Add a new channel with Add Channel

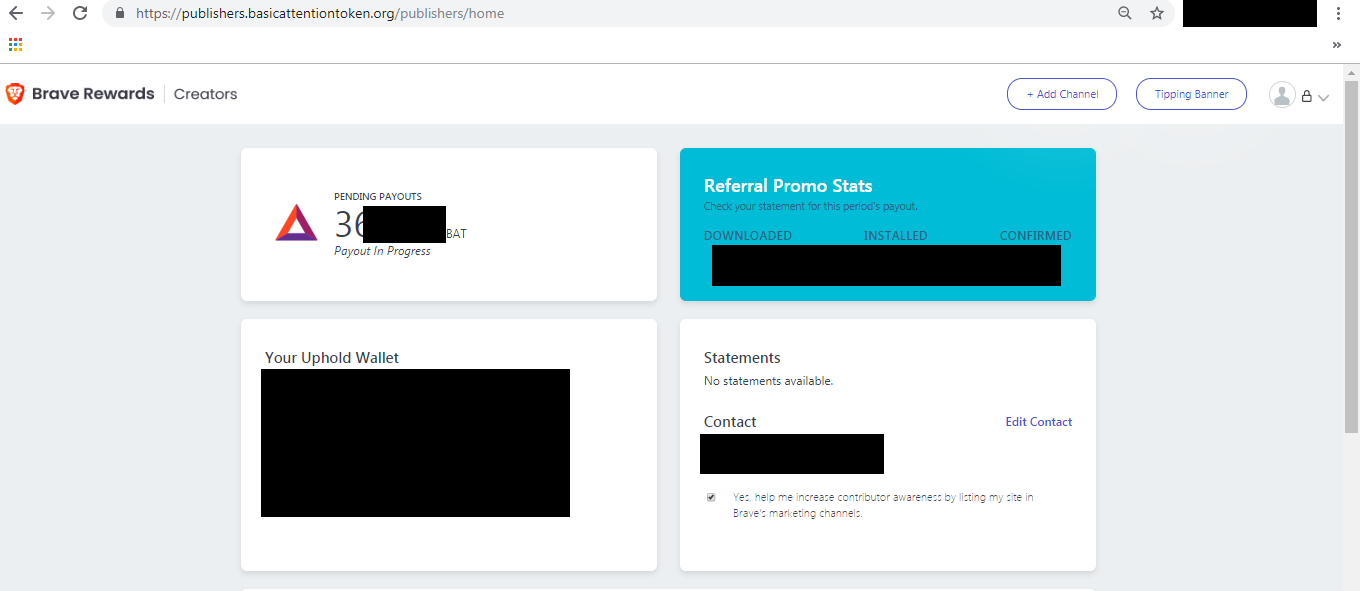[1062, 94]
